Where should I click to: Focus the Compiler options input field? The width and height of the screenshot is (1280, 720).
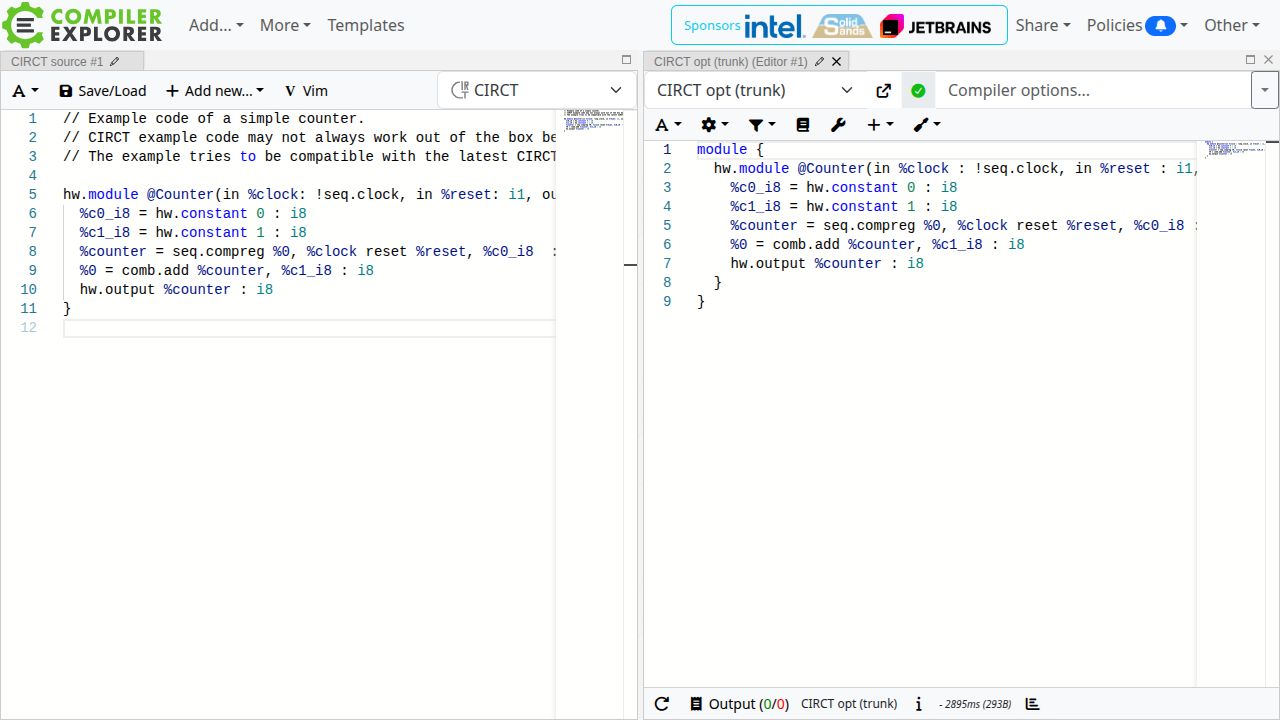click(1093, 90)
